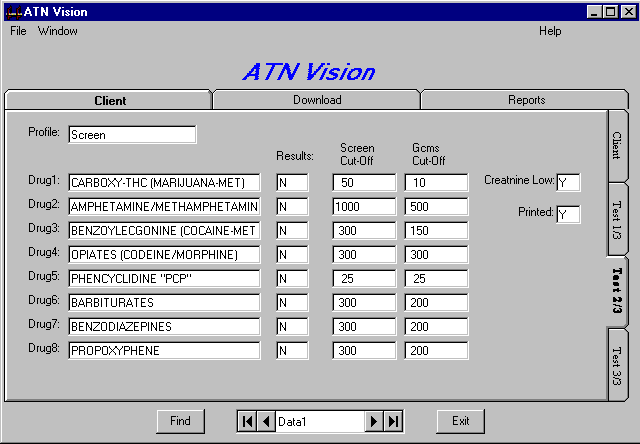The image size is (640, 444).
Task: Click Drug5 name field PHENCYCLIDINE
Action: [164, 279]
